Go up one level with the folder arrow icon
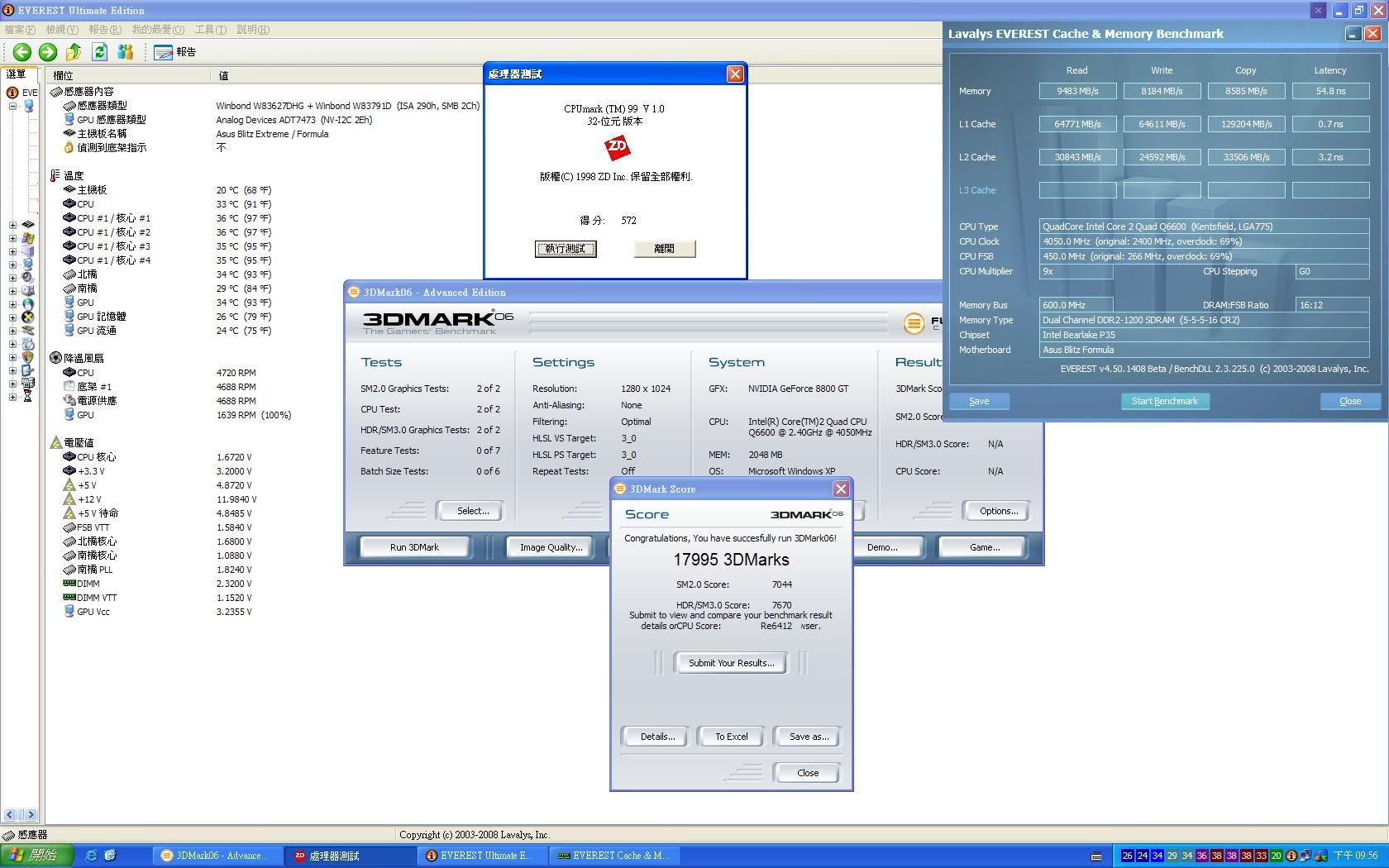 point(74,52)
